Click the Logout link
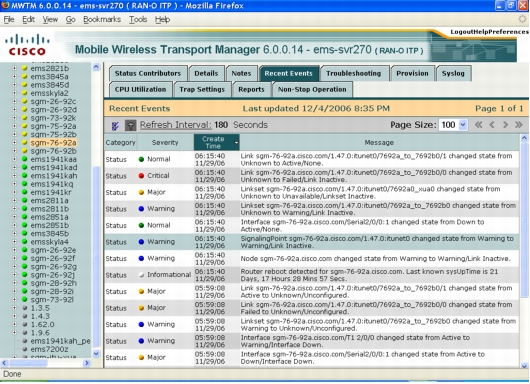This screenshot has height=384, width=530. click(462, 32)
